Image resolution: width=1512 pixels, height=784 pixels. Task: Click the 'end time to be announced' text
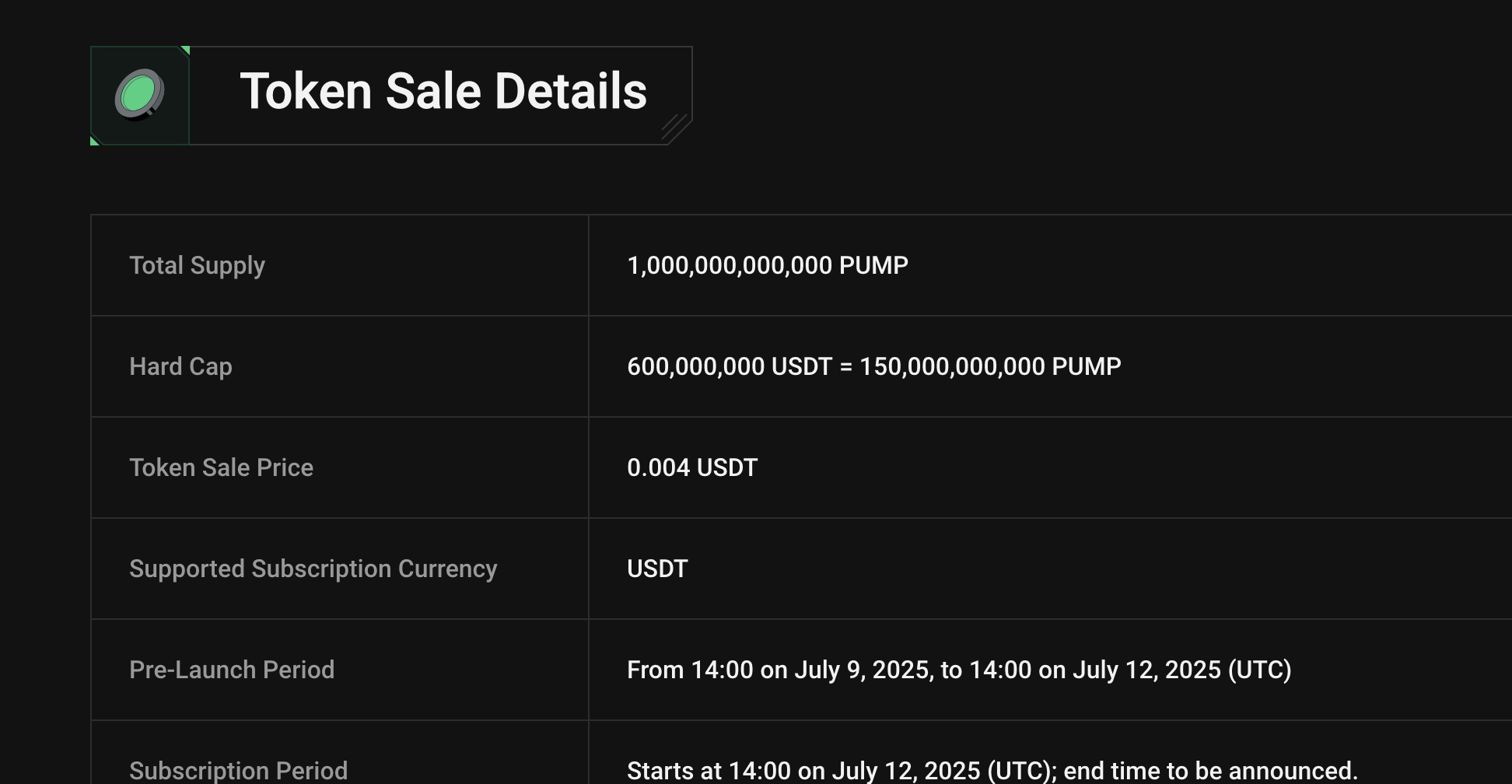click(1209, 771)
